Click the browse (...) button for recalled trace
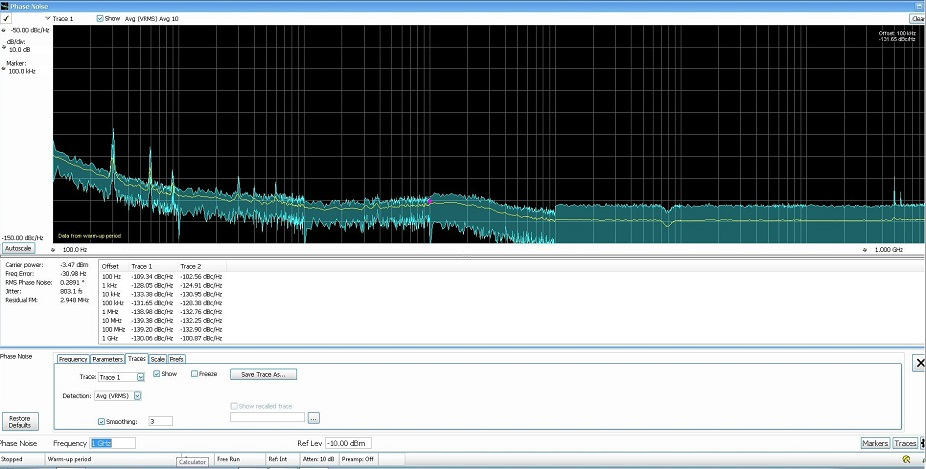 (313, 417)
